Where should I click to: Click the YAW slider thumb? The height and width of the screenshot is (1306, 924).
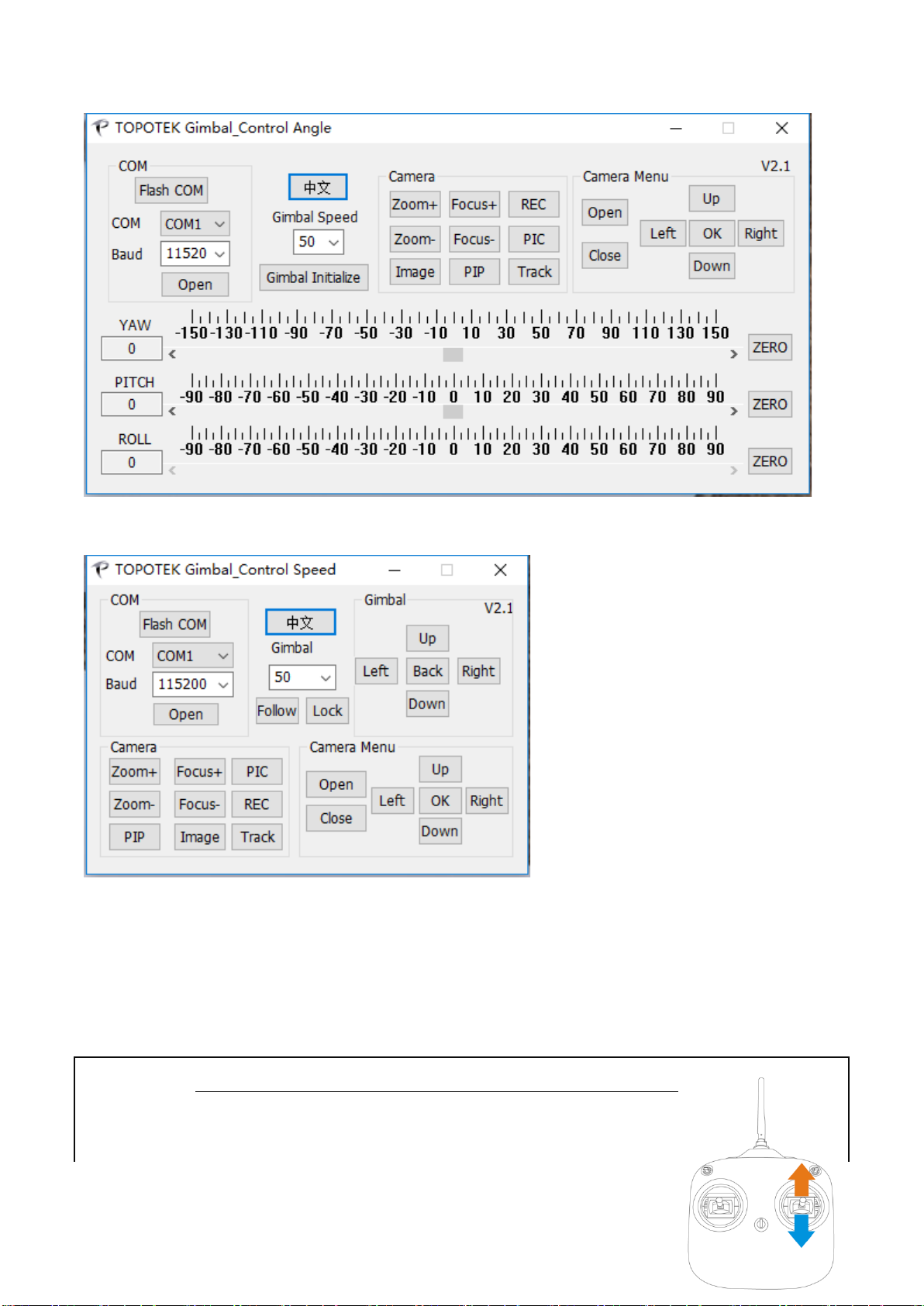coord(453,354)
